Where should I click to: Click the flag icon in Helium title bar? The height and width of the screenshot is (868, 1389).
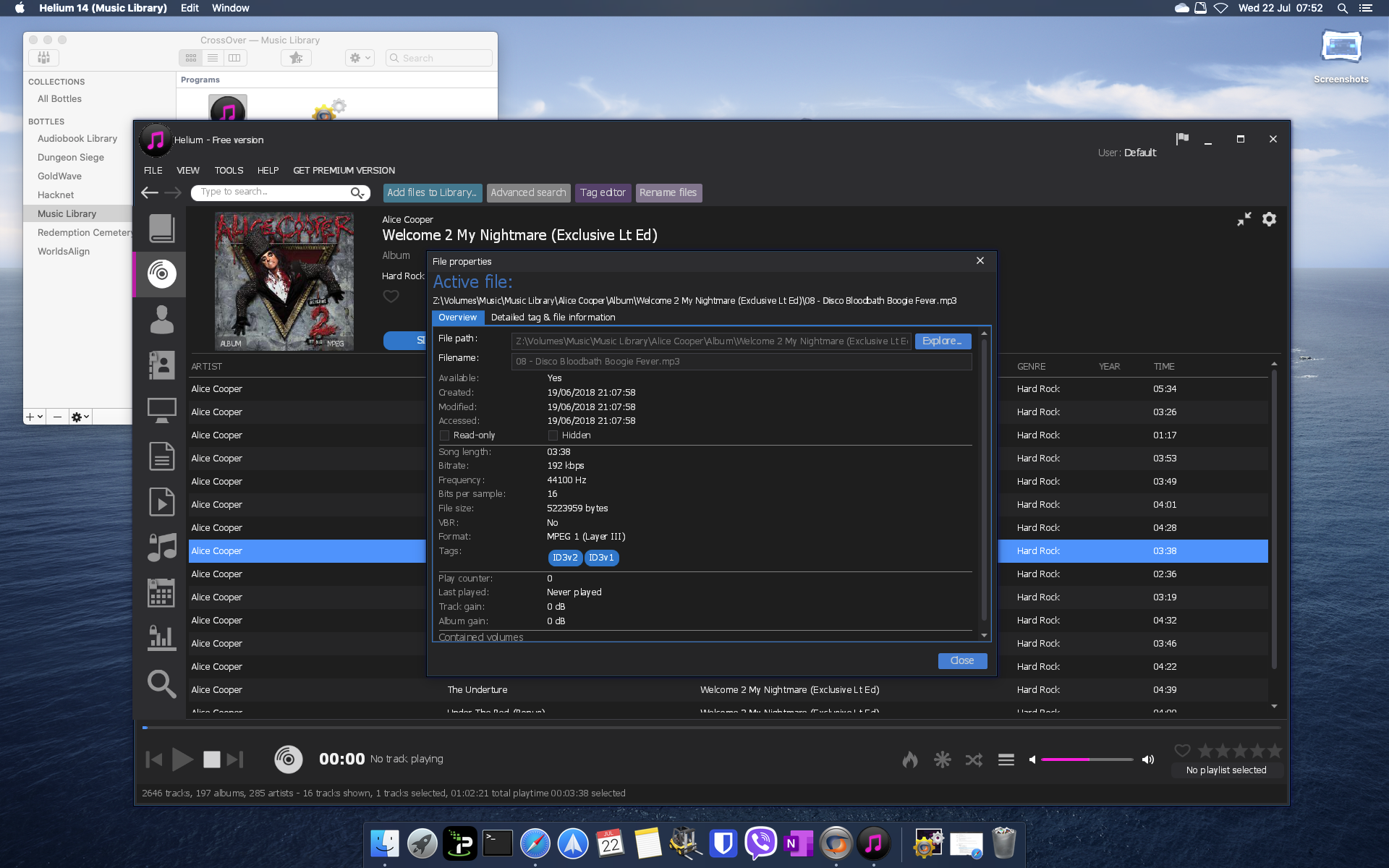1182,139
